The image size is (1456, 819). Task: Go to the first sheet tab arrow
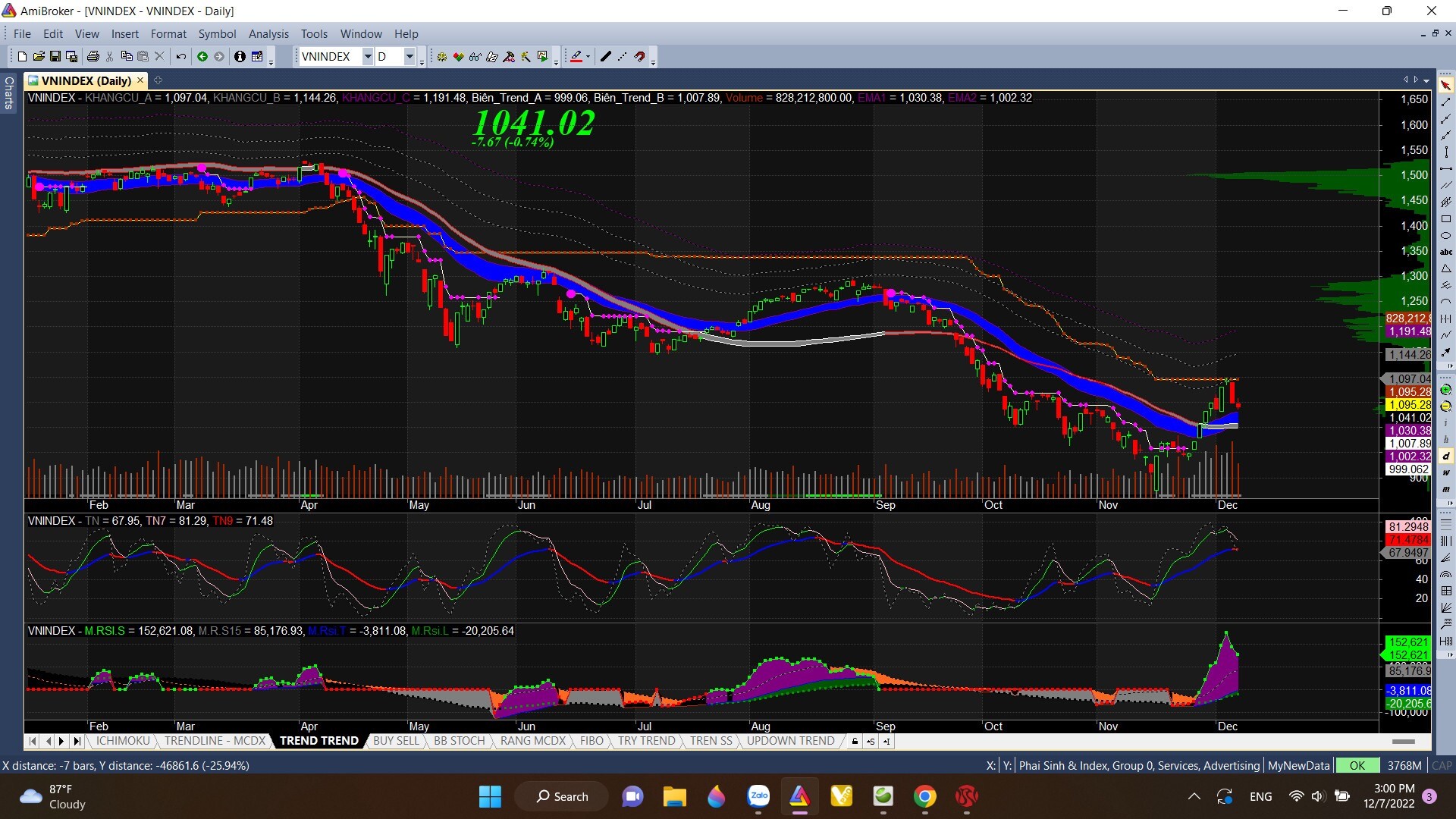tap(33, 742)
